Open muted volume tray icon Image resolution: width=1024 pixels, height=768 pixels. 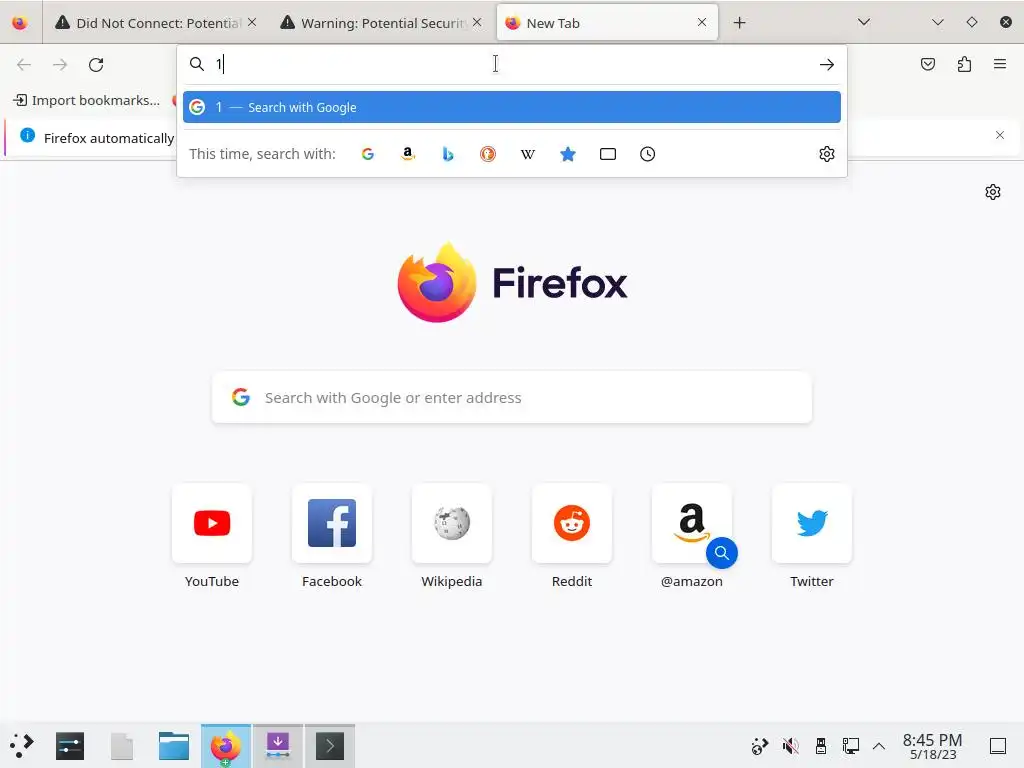click(x=790, y=746)
